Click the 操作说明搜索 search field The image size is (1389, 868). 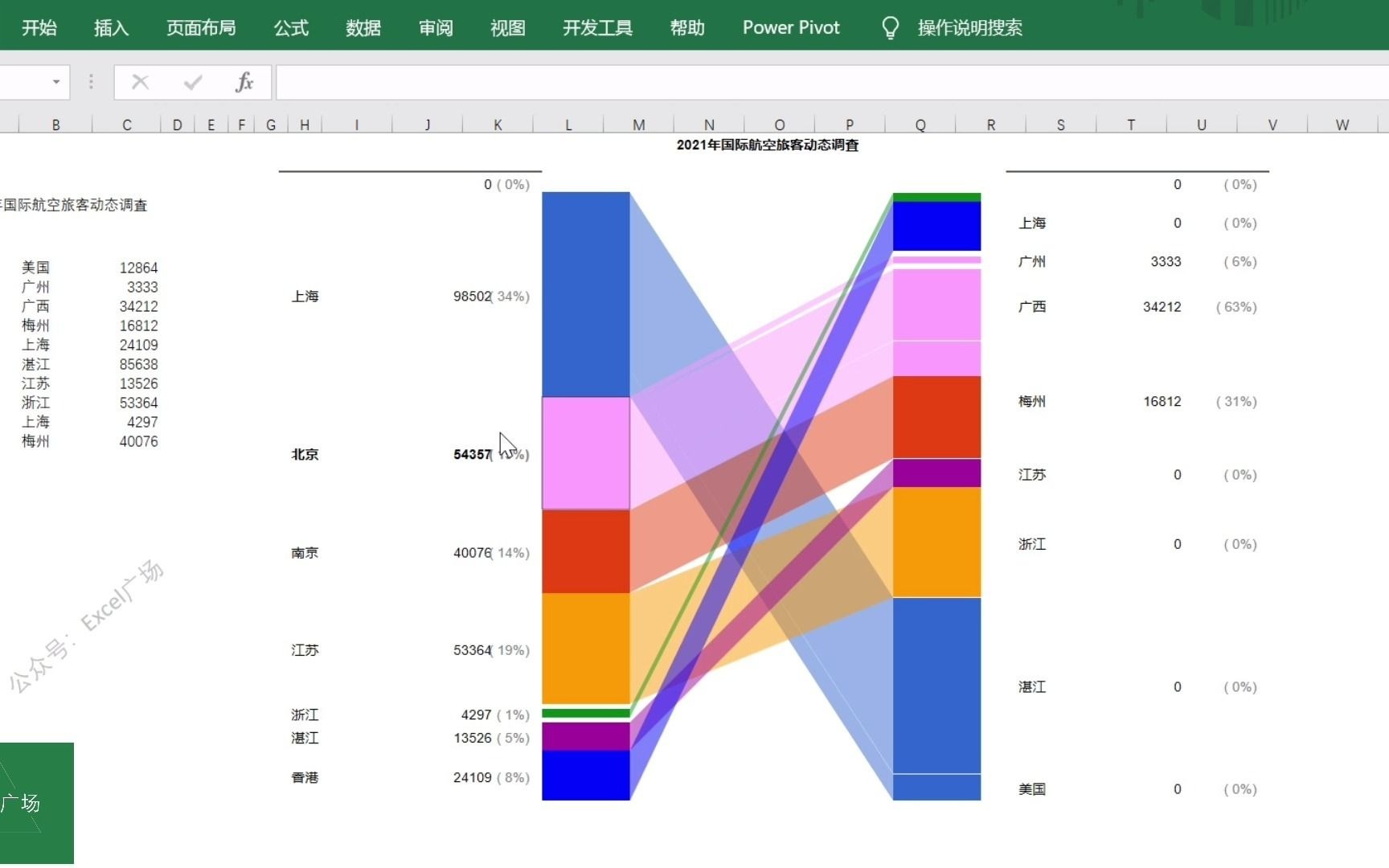point(969,27)
